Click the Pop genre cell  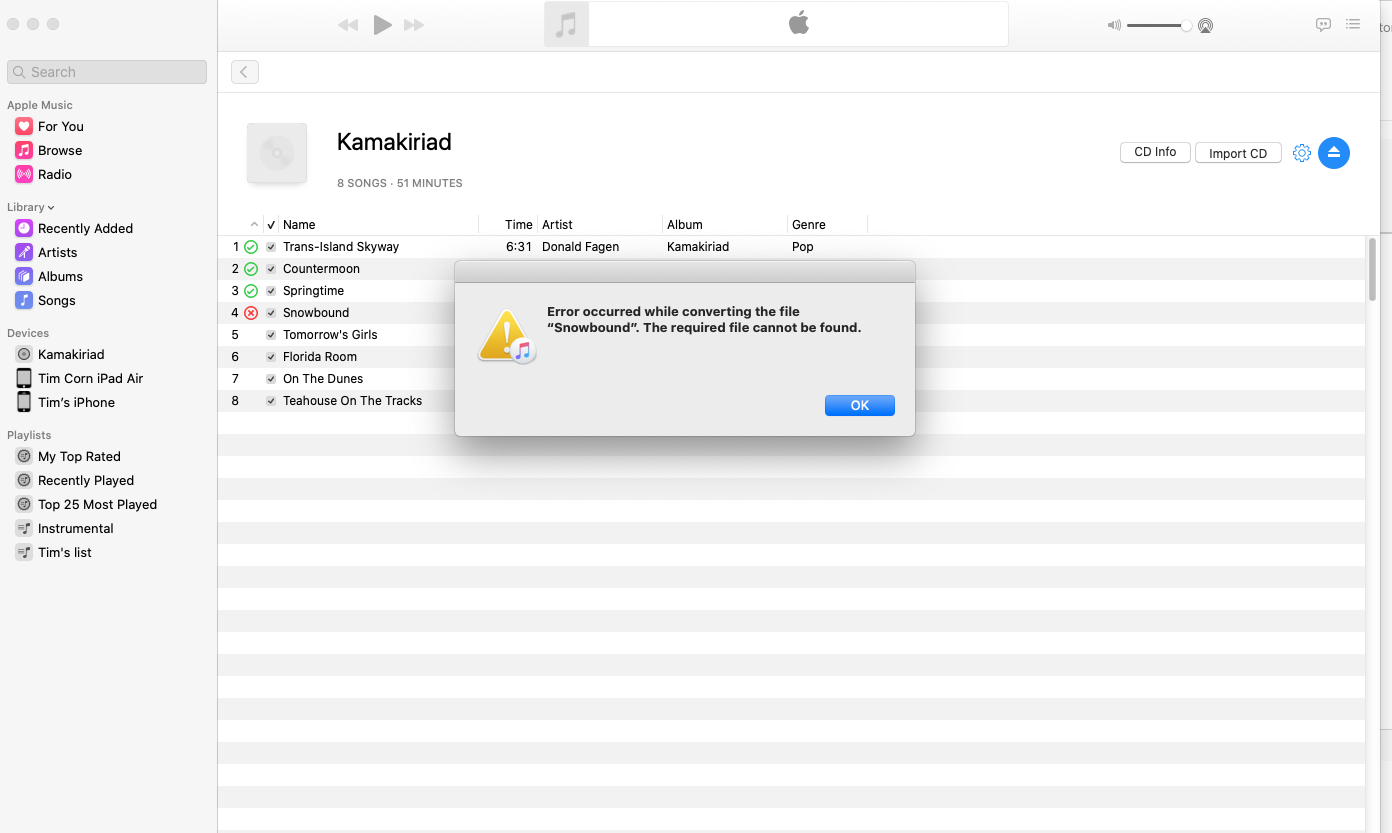[x=802, y=247]
